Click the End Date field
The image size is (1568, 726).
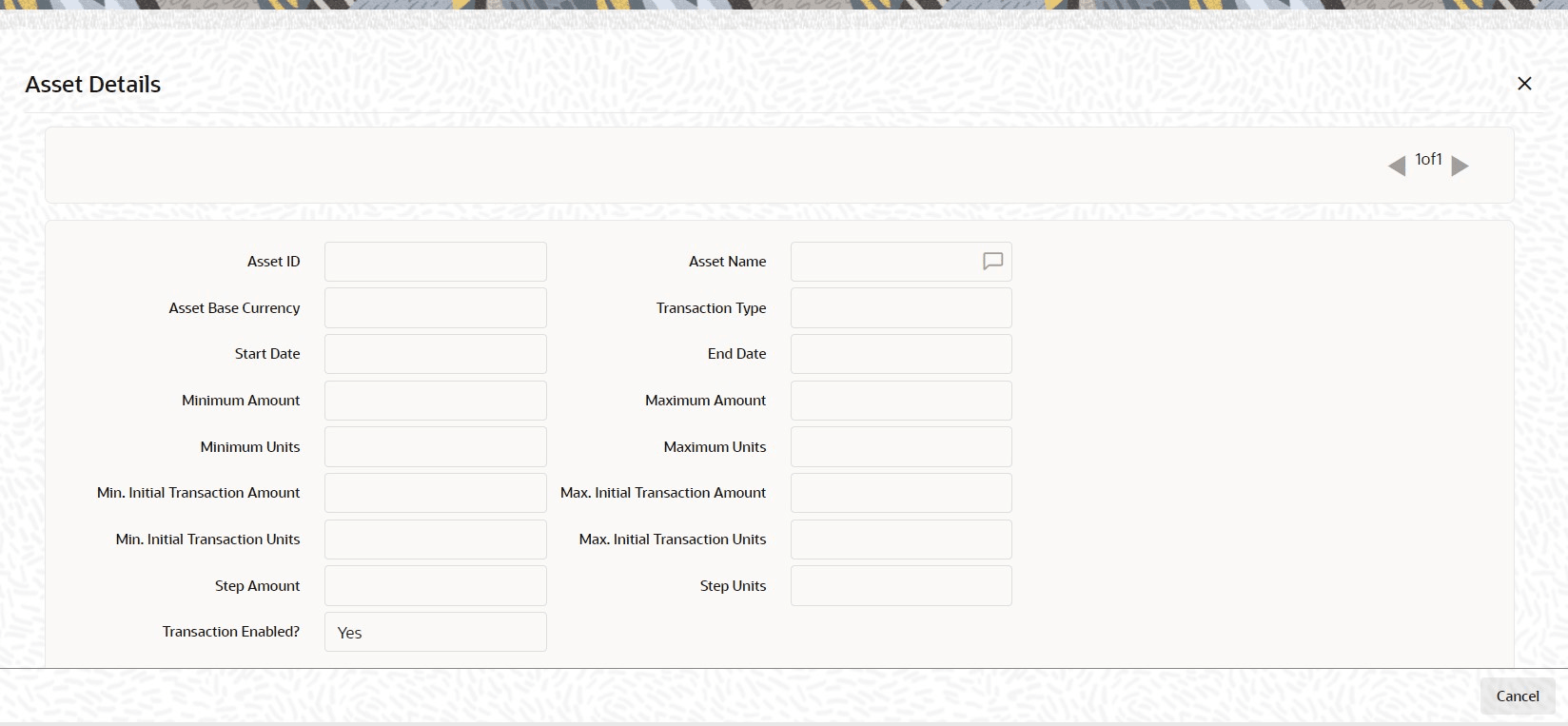coord(901,354)
